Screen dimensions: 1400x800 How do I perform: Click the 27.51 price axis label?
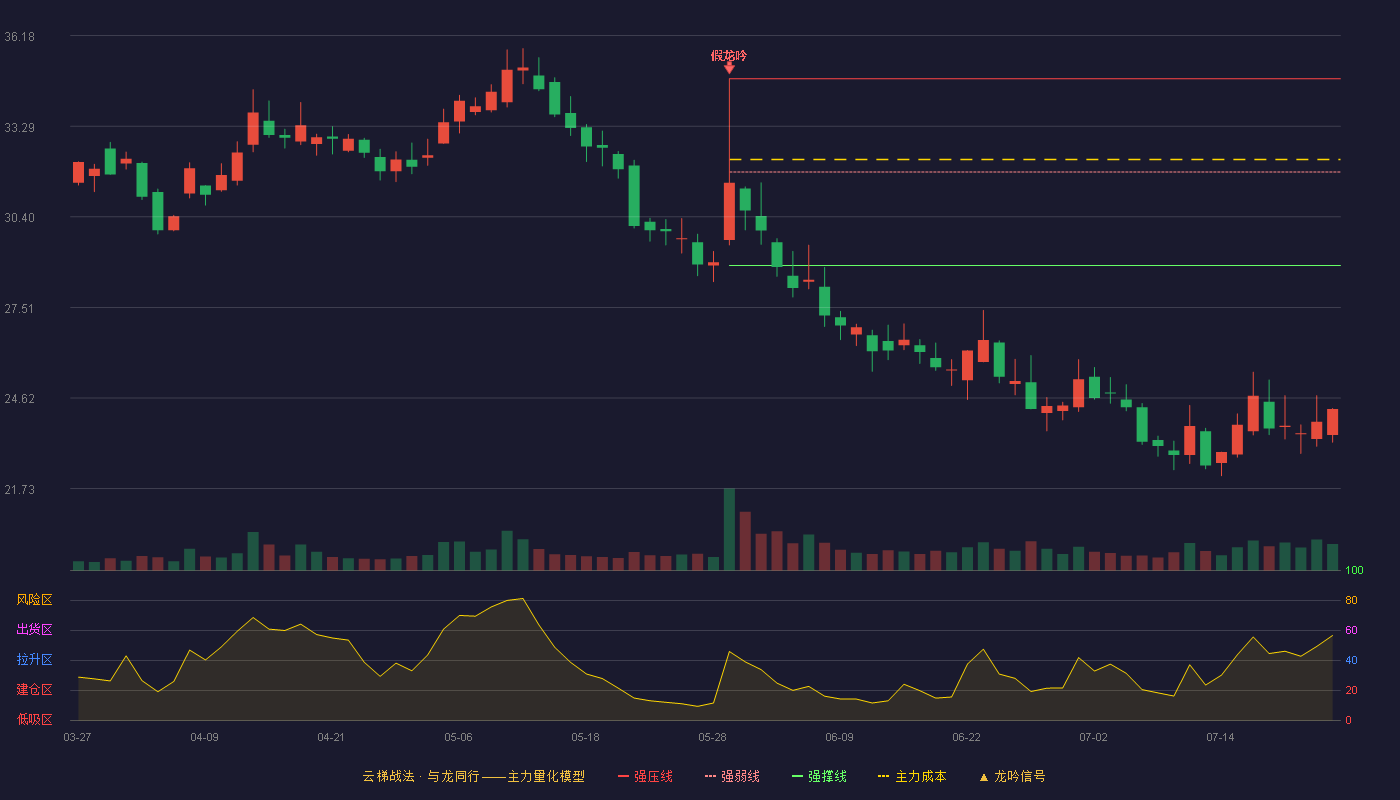click(x=19, y=309)
